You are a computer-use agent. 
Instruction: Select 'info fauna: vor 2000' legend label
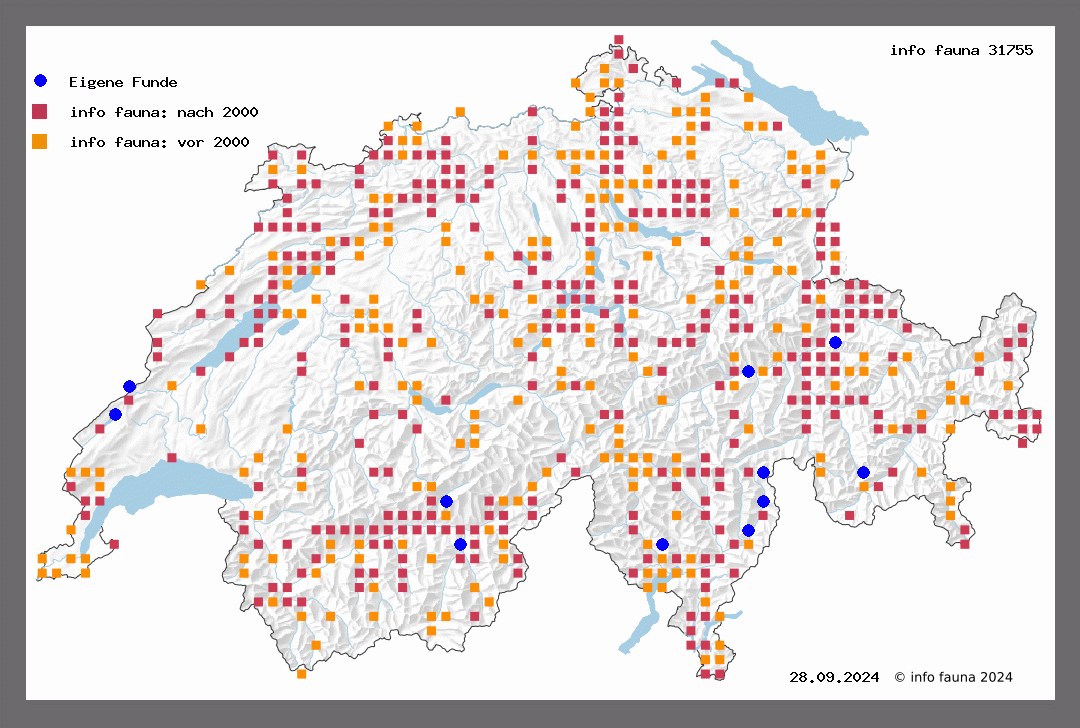click(159, 142)
